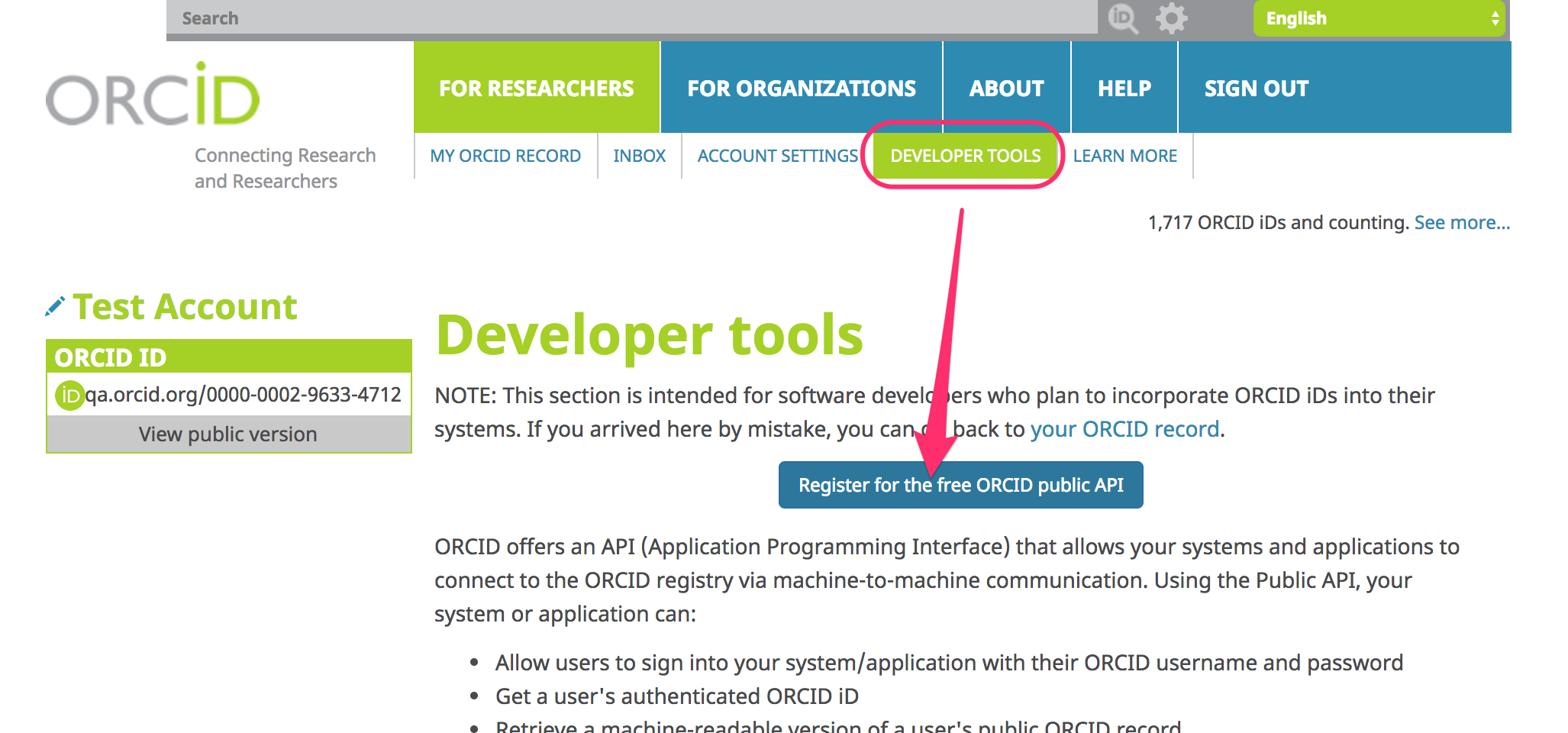Screen dimensions: 1568x733
Task: Click the ORCID ID panel header
Action: (228, 357)
